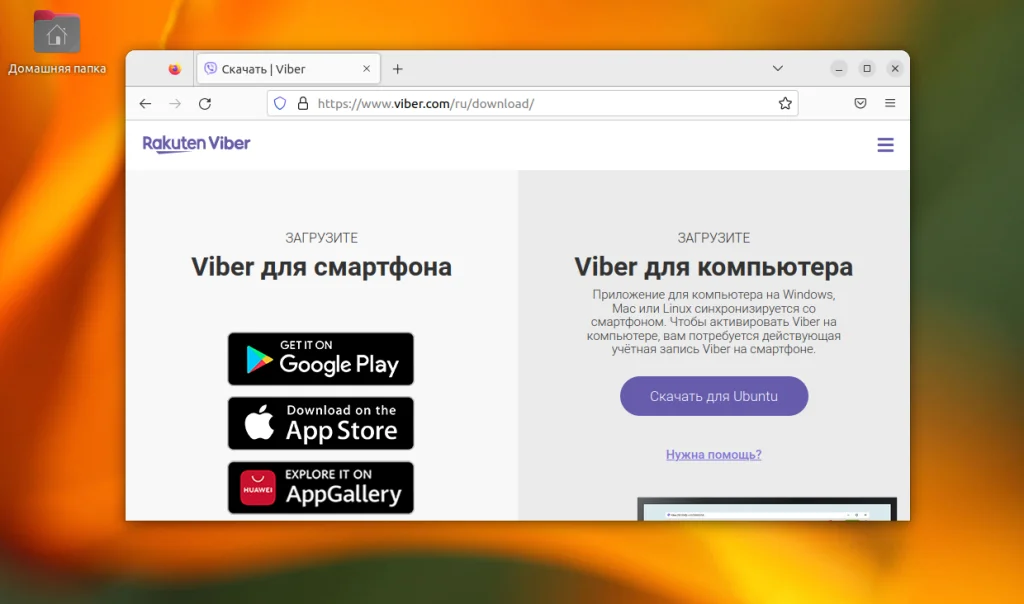Click Get it on Google Play badge
This screenshot has width=1024, height=604.
click(321, 358)
